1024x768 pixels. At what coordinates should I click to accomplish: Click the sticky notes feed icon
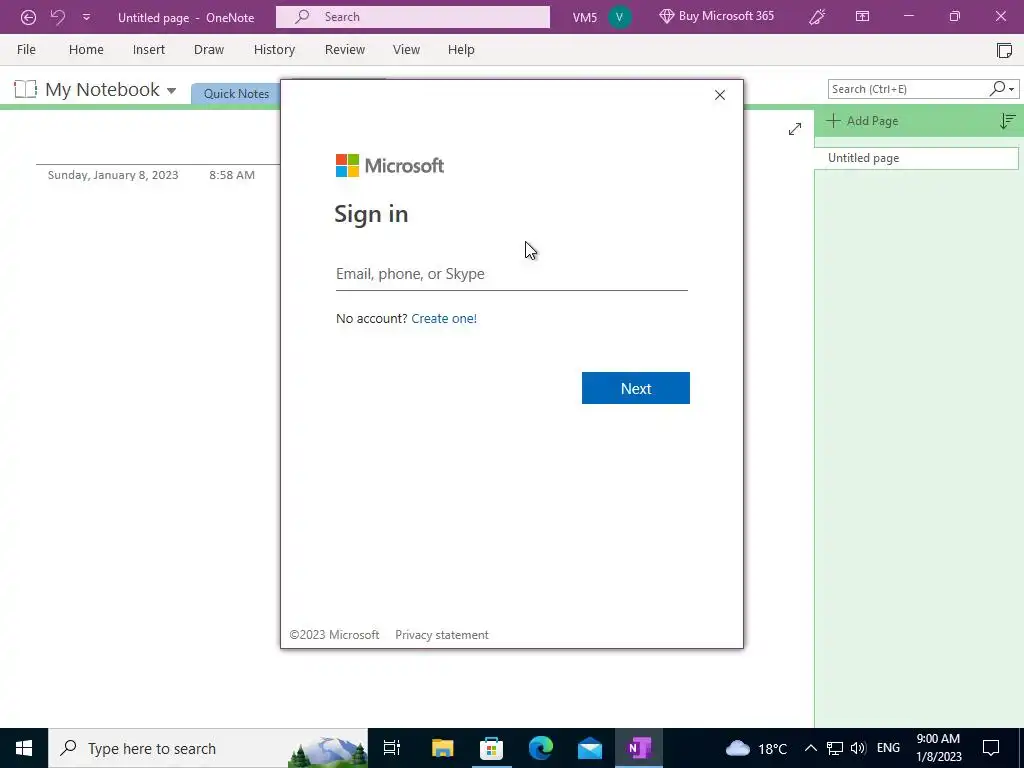click(1004, 50)
